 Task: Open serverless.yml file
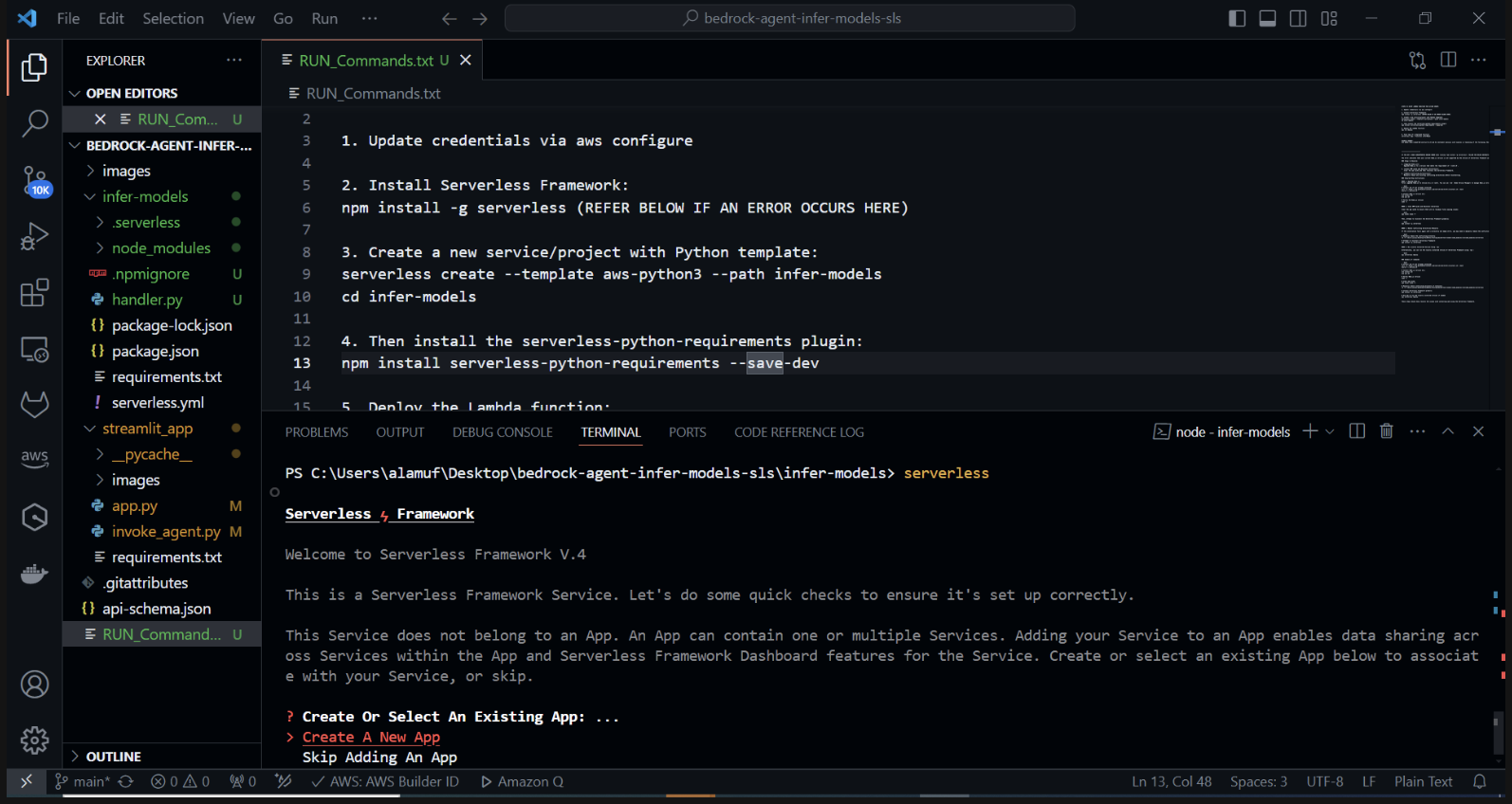(157, 403)
